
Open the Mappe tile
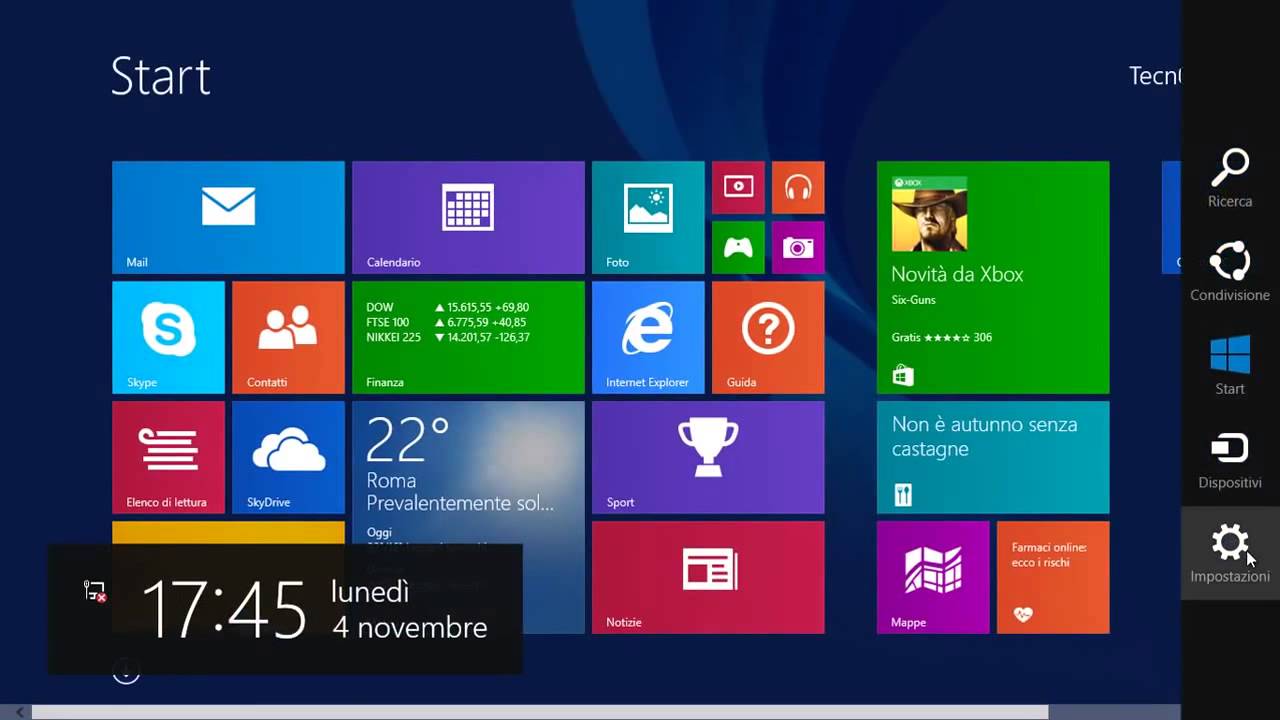[x=933, y=577]
